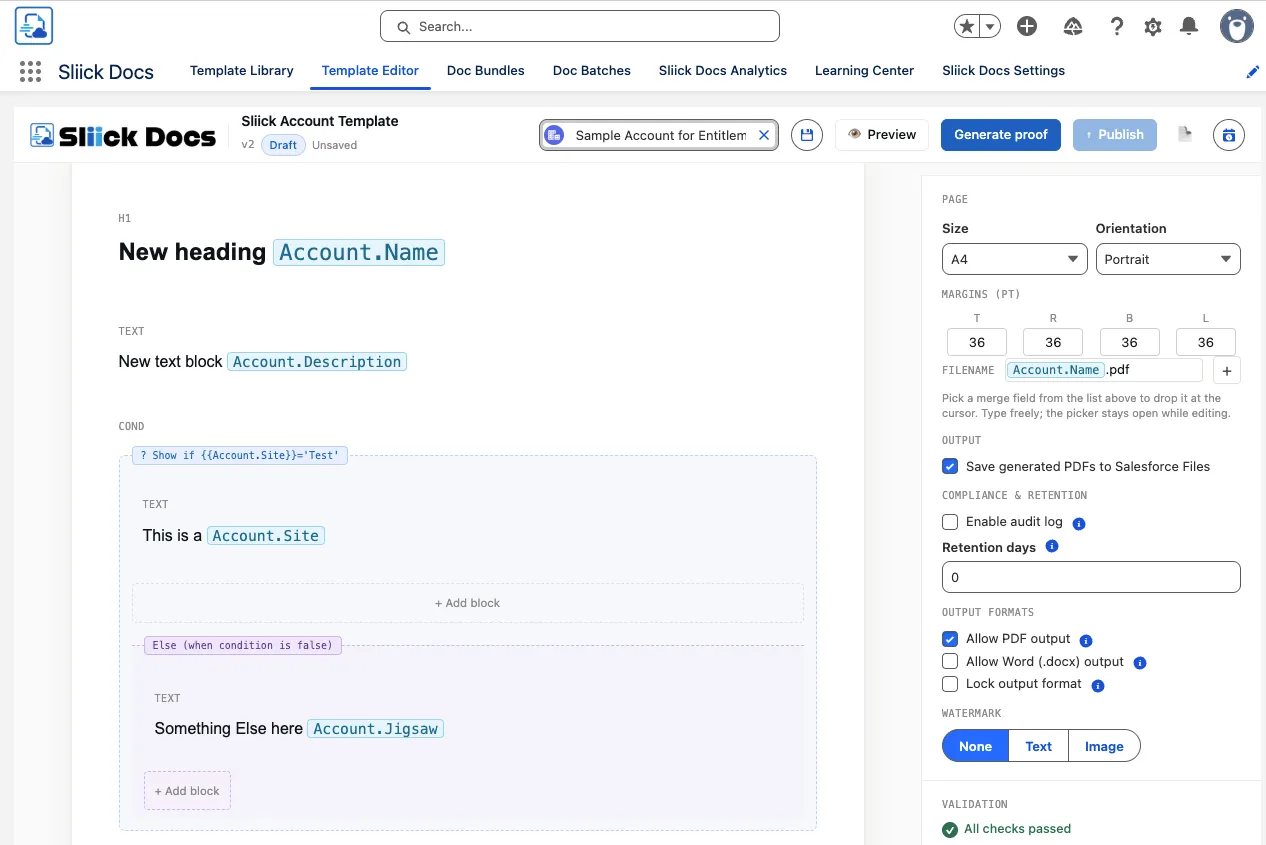The height and width of the screenshot is (845, 1266).
Task: Click the Preview button
Action: (x=882, y=135)
